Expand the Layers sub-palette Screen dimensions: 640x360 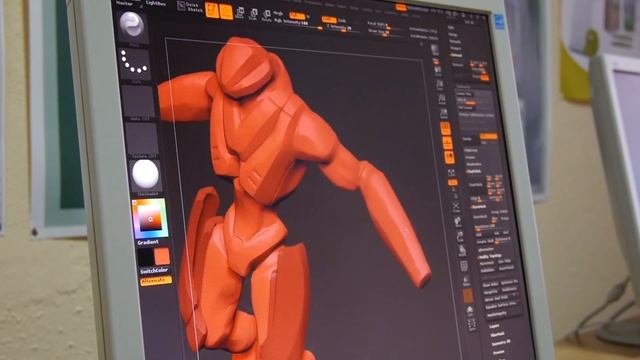click(494, 327)
